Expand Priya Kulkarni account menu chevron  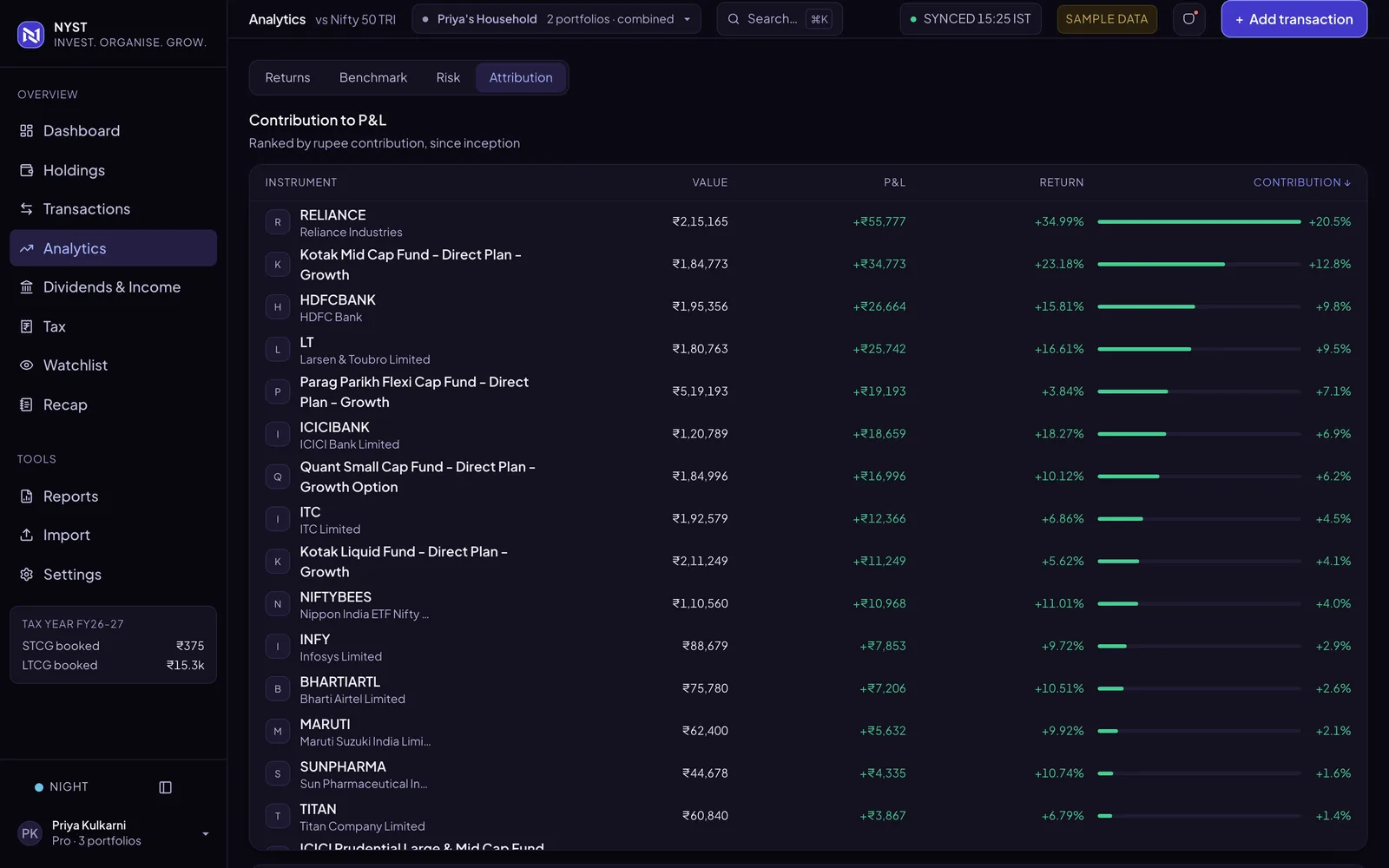point(206,833)
